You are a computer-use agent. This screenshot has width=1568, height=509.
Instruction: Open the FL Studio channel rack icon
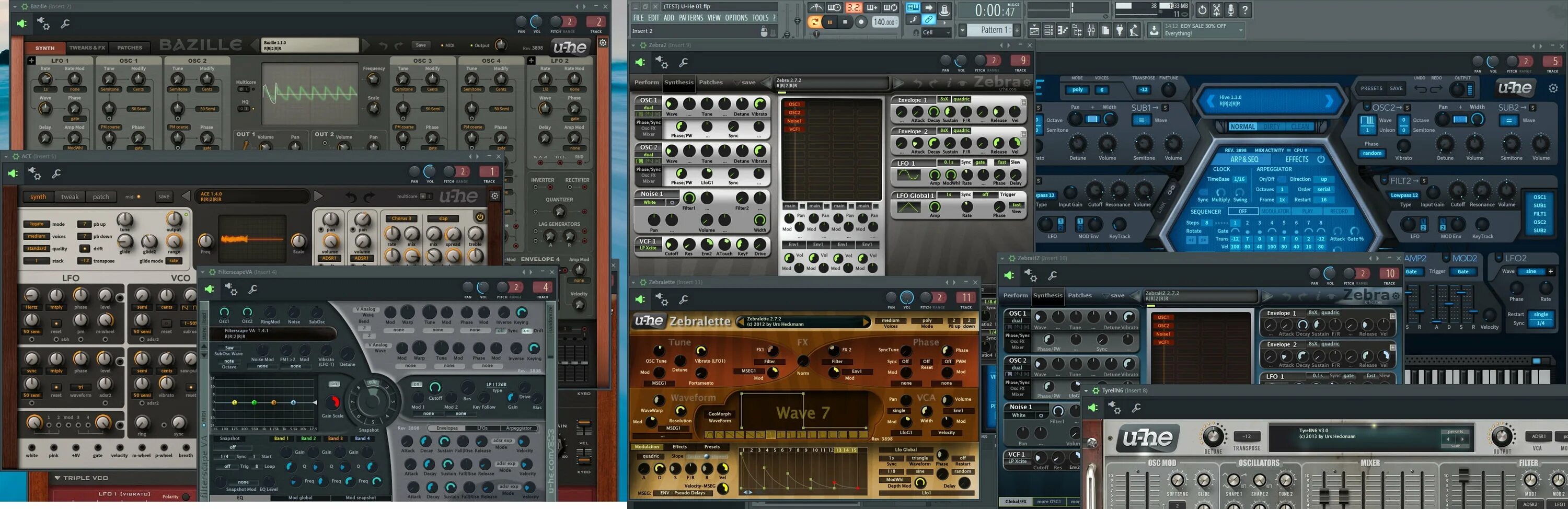(1049, 30)
